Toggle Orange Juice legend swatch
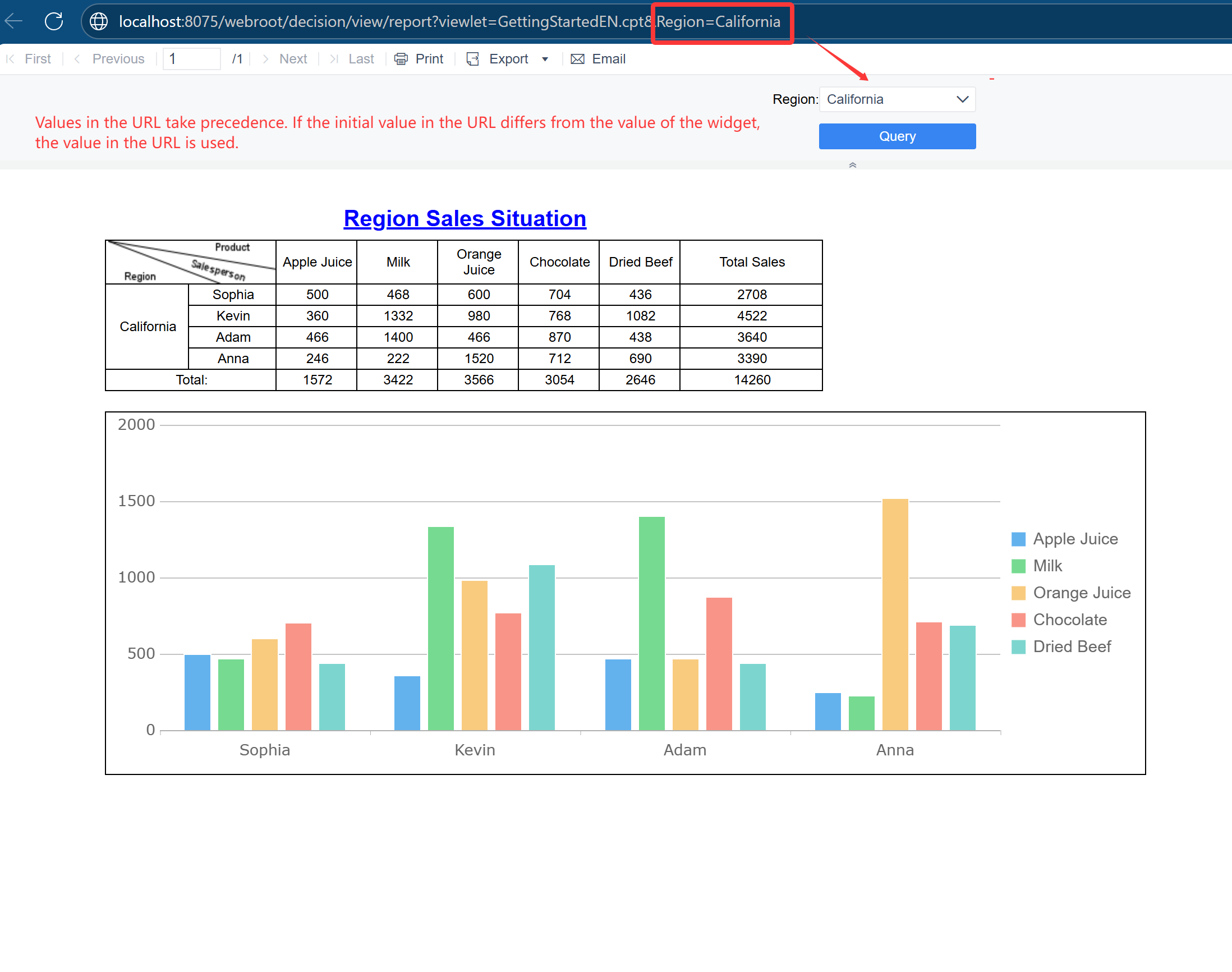Viewport: 1232px width, 972px height. coord(1018,593)
